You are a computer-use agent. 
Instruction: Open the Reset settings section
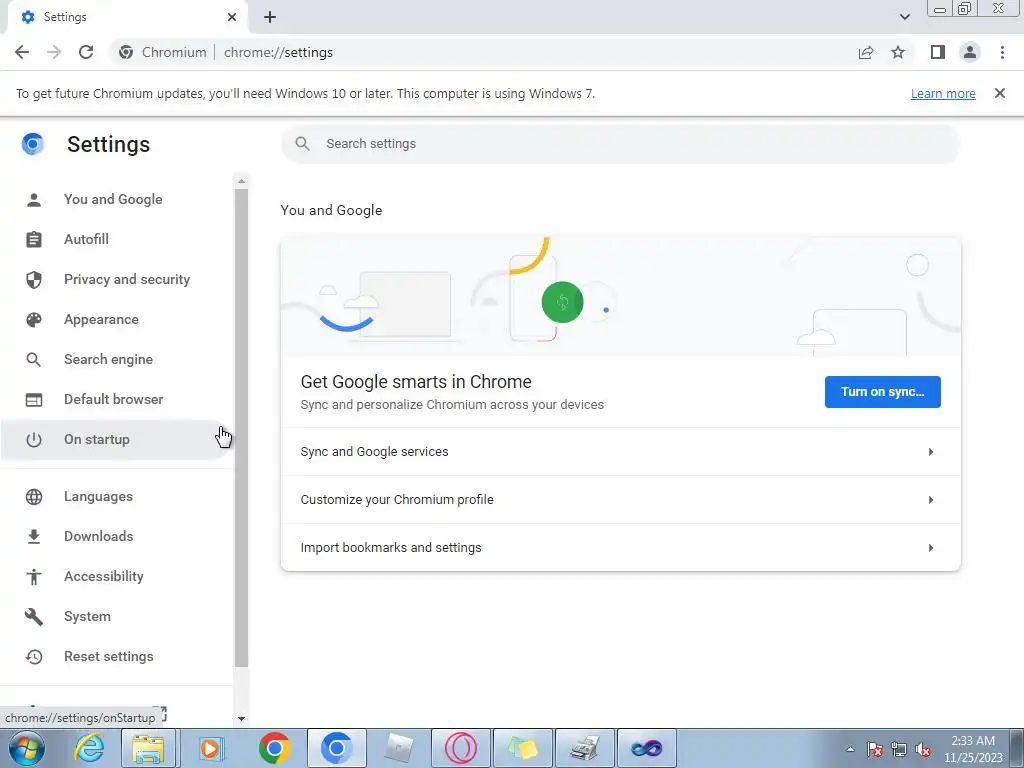[116, 656]
